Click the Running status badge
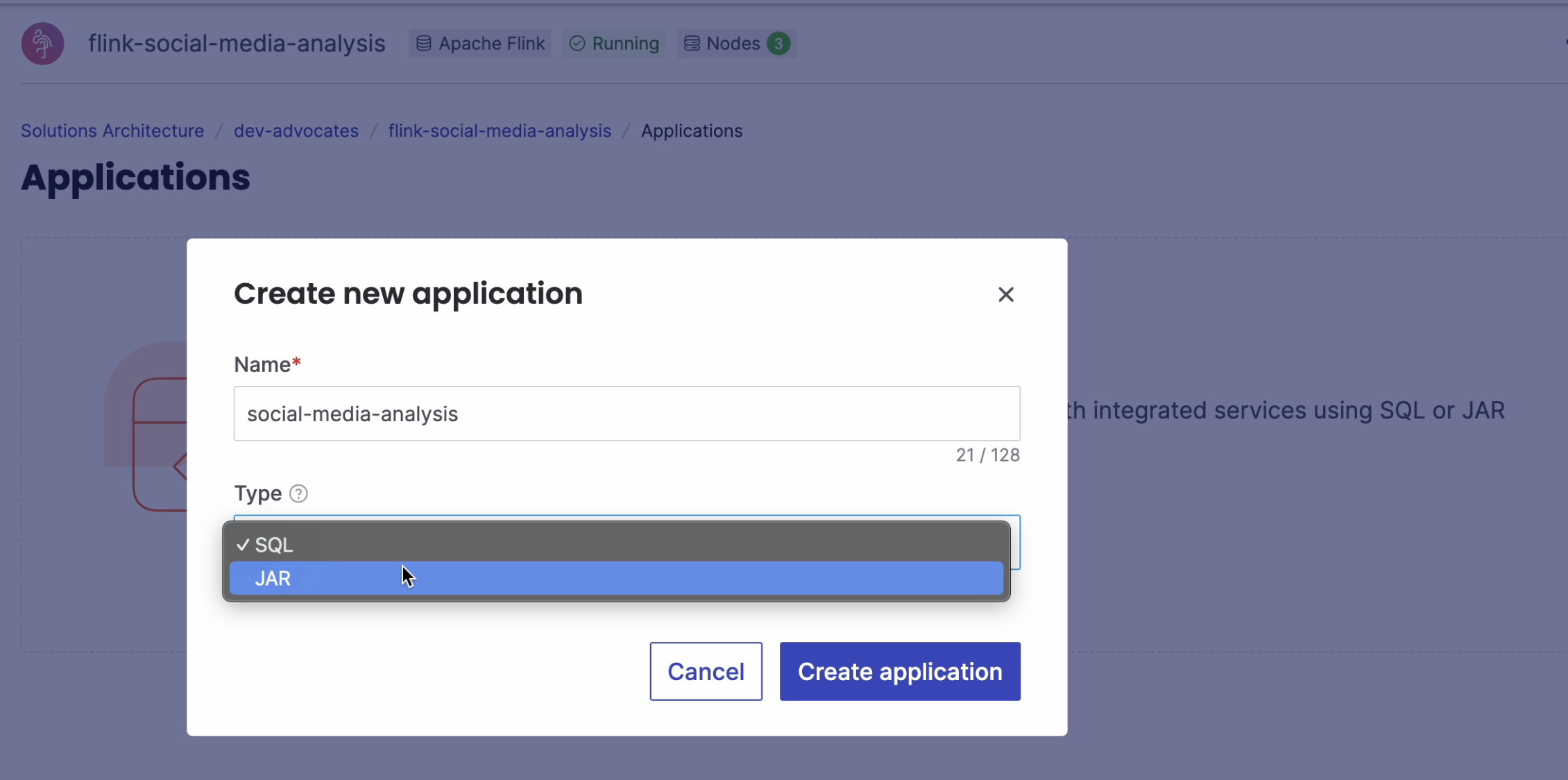The height and width of the screenshot is (780, 1568). click(x=613, y=43)
